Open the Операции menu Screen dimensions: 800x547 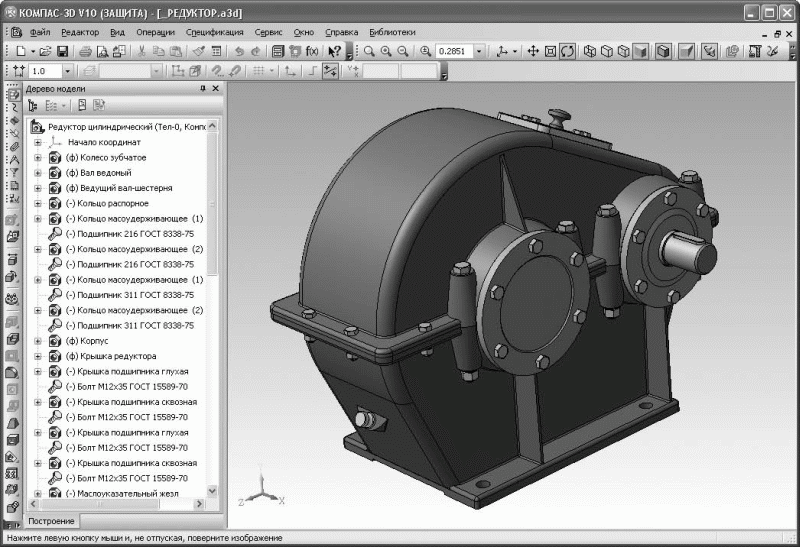point(155,32)
